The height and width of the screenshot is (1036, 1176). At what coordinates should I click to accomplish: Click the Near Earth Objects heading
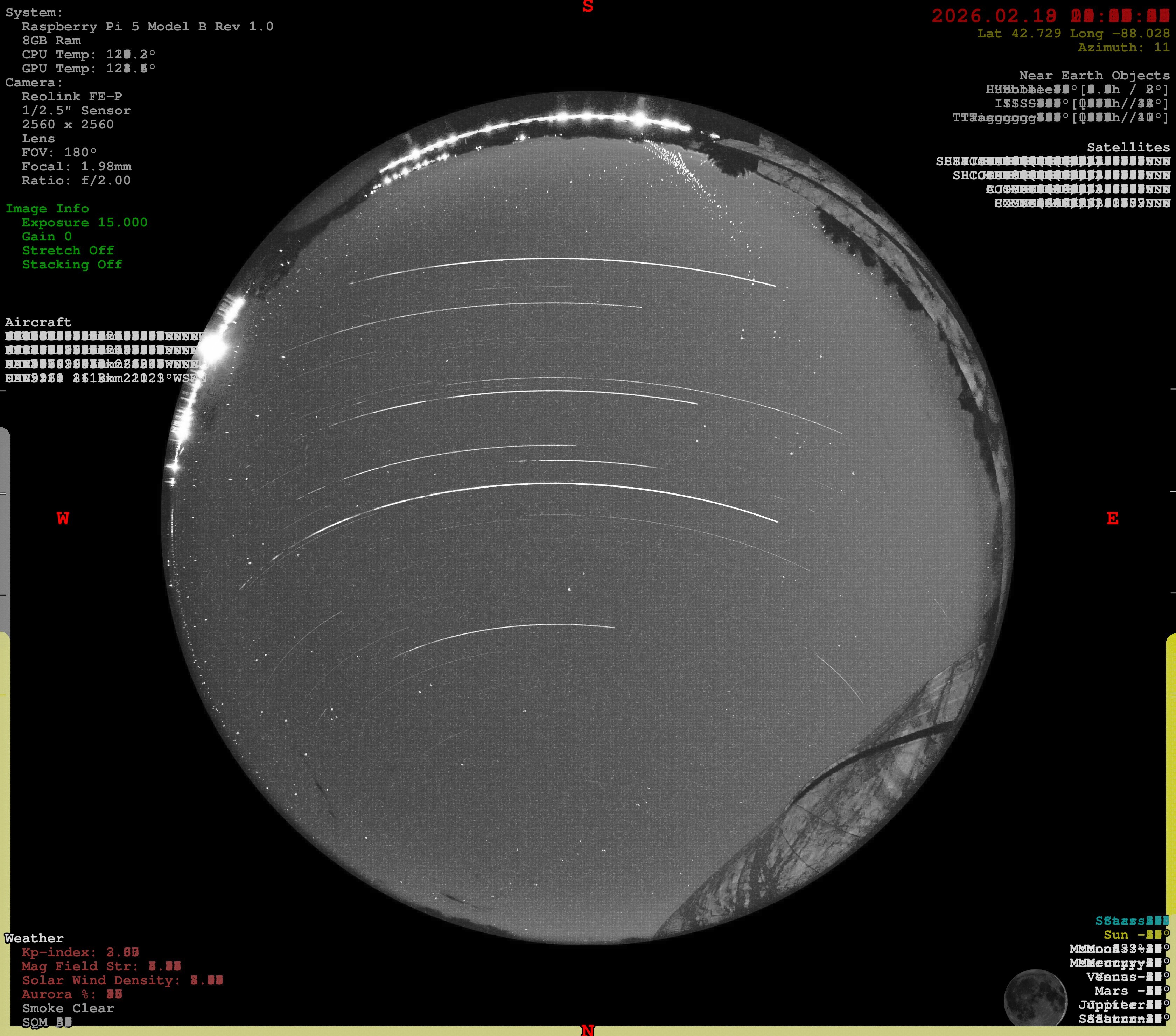[x=1094, y=75]
